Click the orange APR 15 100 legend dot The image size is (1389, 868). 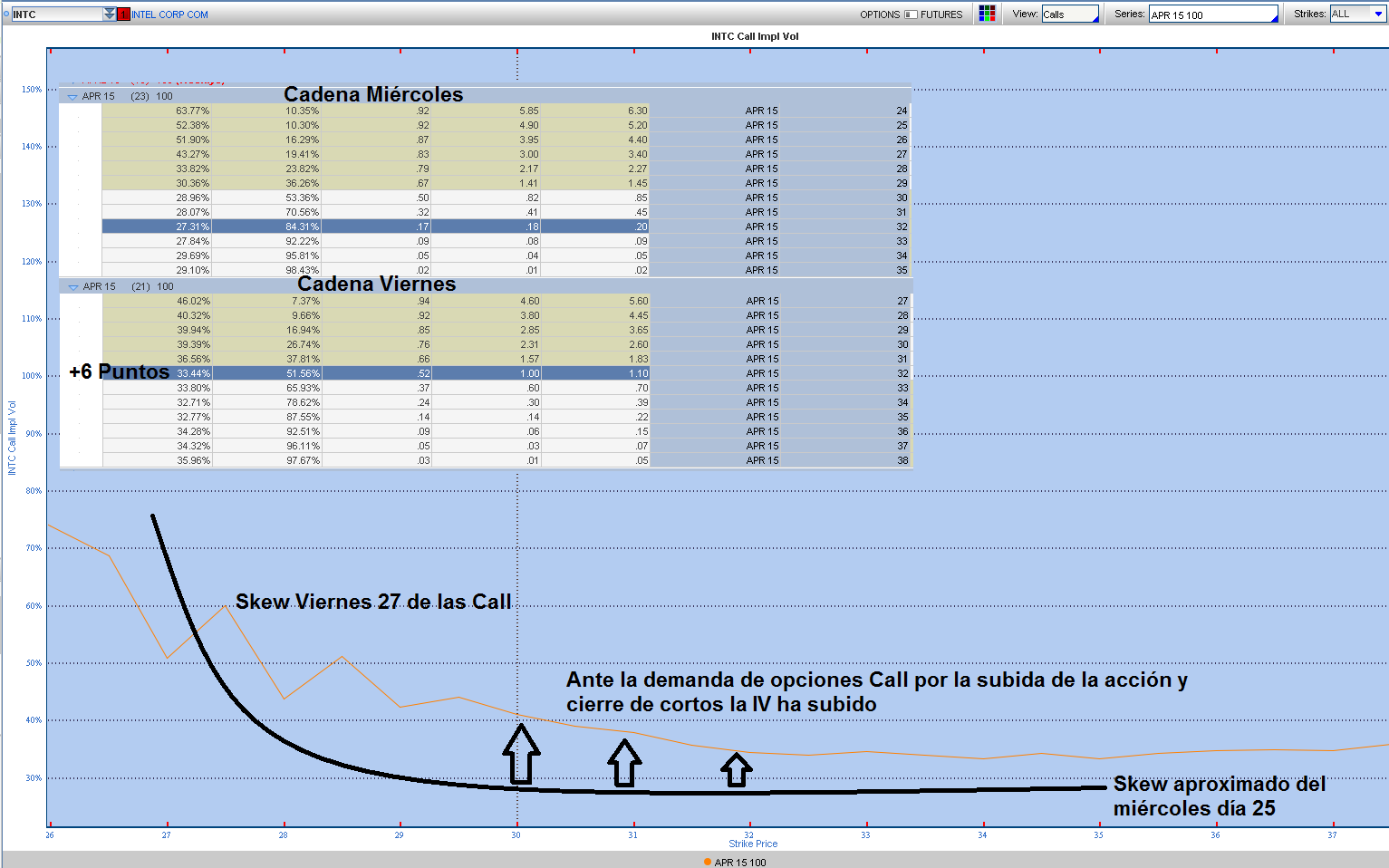click(x=707, y=862)
